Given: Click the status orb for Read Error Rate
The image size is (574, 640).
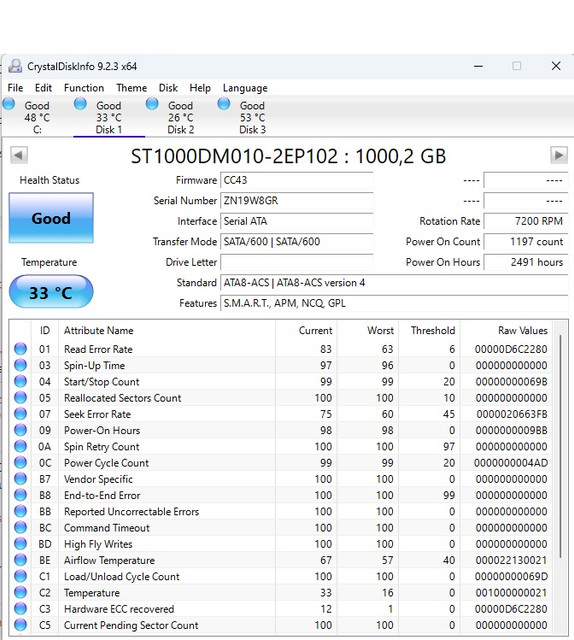Looking at the screenshot, I should 20,349.
